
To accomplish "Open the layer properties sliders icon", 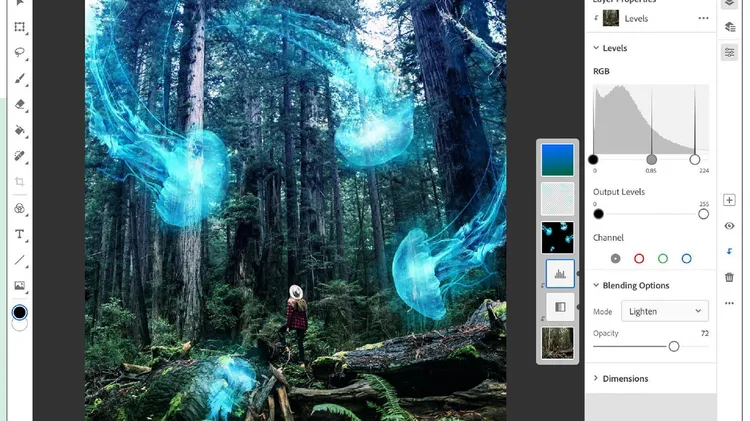I will [729, 52].
